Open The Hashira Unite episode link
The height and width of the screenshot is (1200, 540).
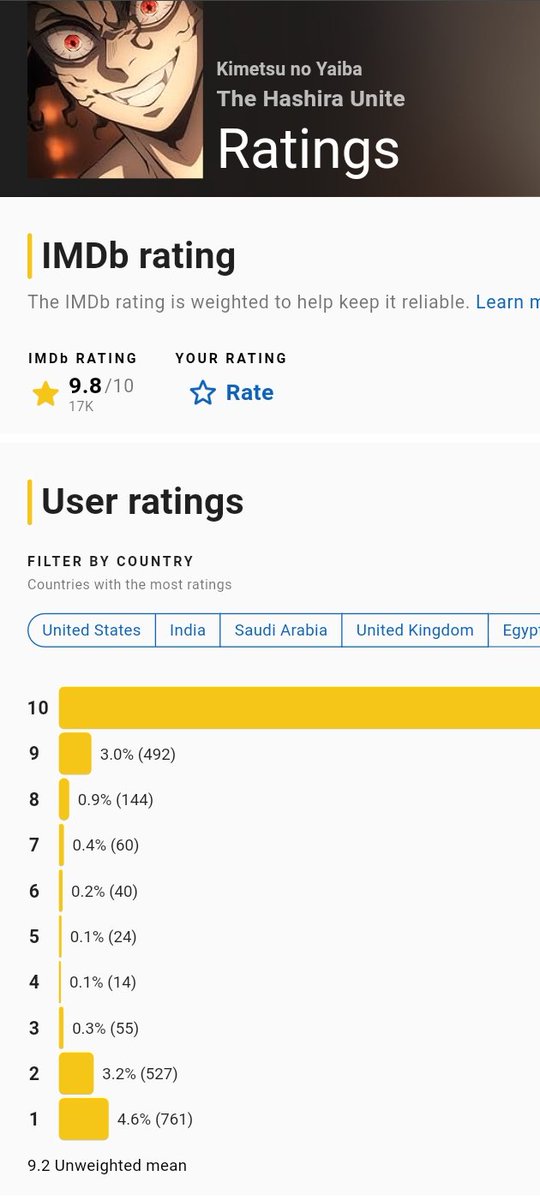(311, 98)
